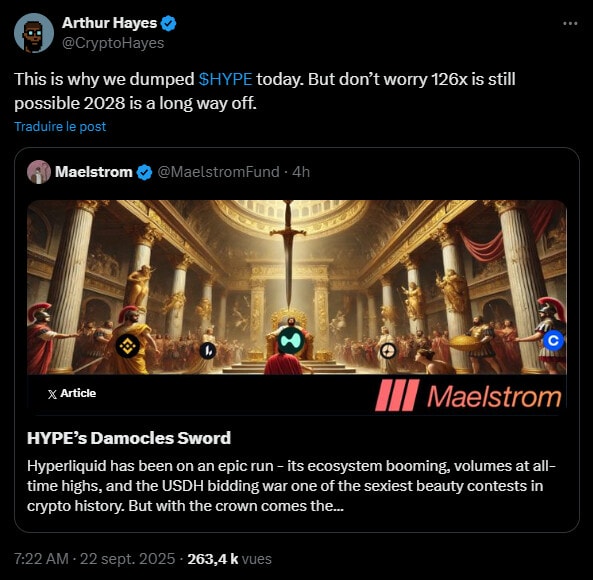Image resolution: width=593 pixels, height=580 pixels.
Task: Click the blue Coinbase logo in image
Action: (x=553, y=341)
